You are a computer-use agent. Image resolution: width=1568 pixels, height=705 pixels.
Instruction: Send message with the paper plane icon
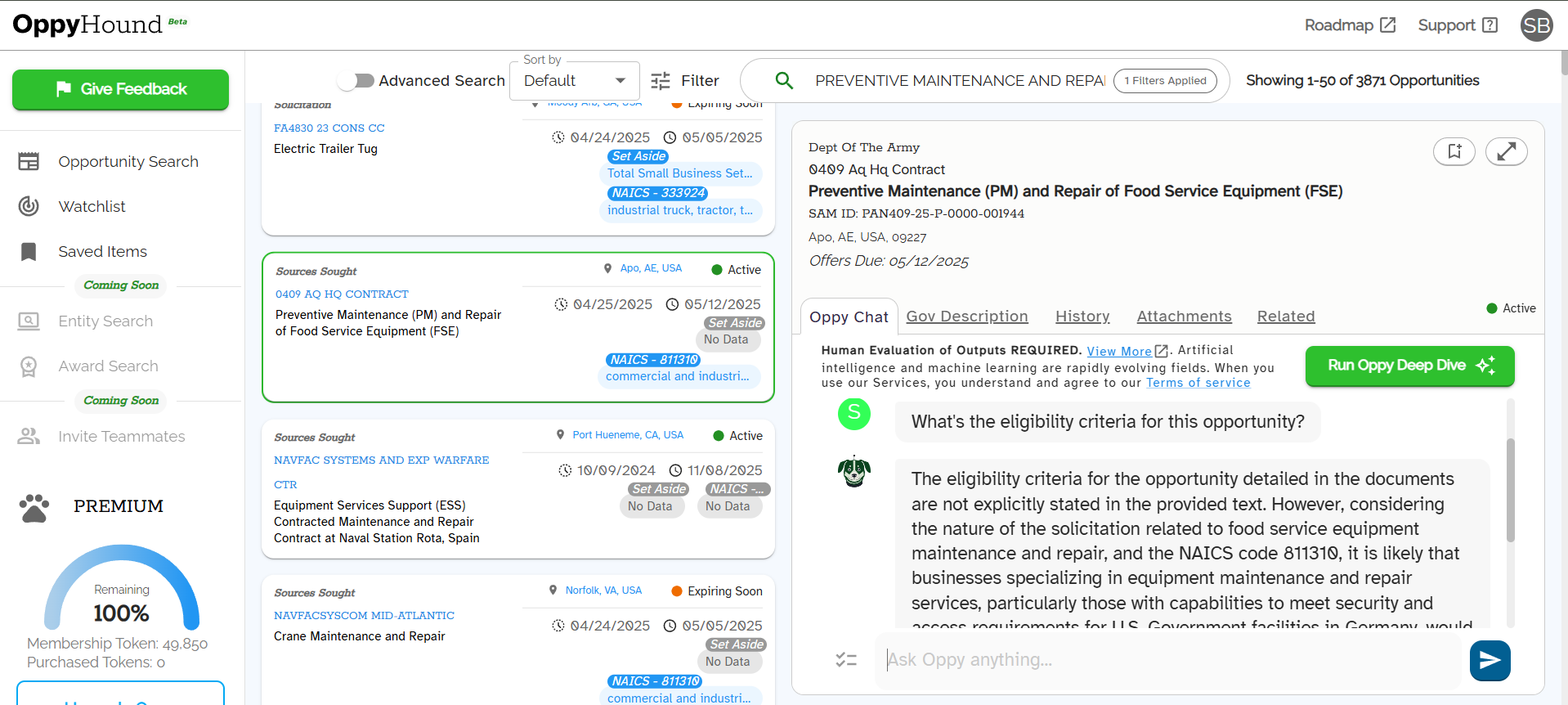click(x=1490, y=660)
